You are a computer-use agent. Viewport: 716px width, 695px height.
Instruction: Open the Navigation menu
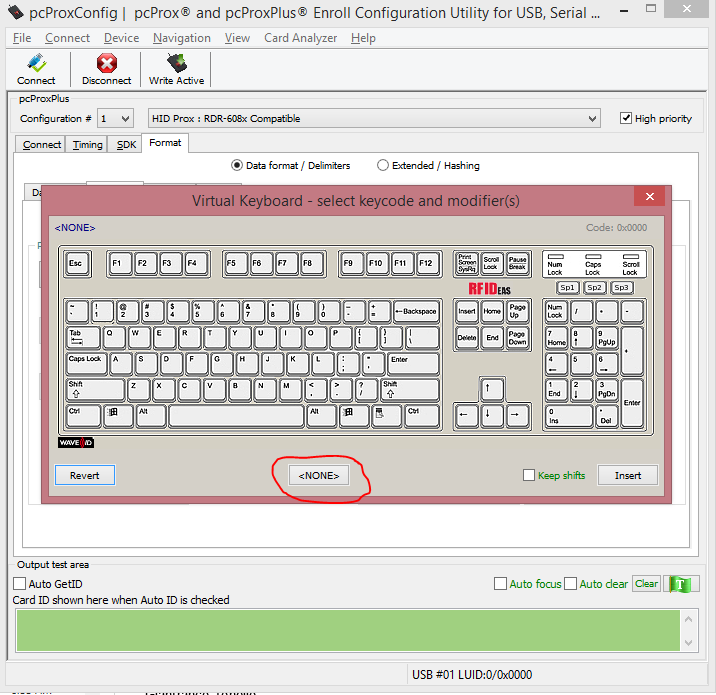182,38
